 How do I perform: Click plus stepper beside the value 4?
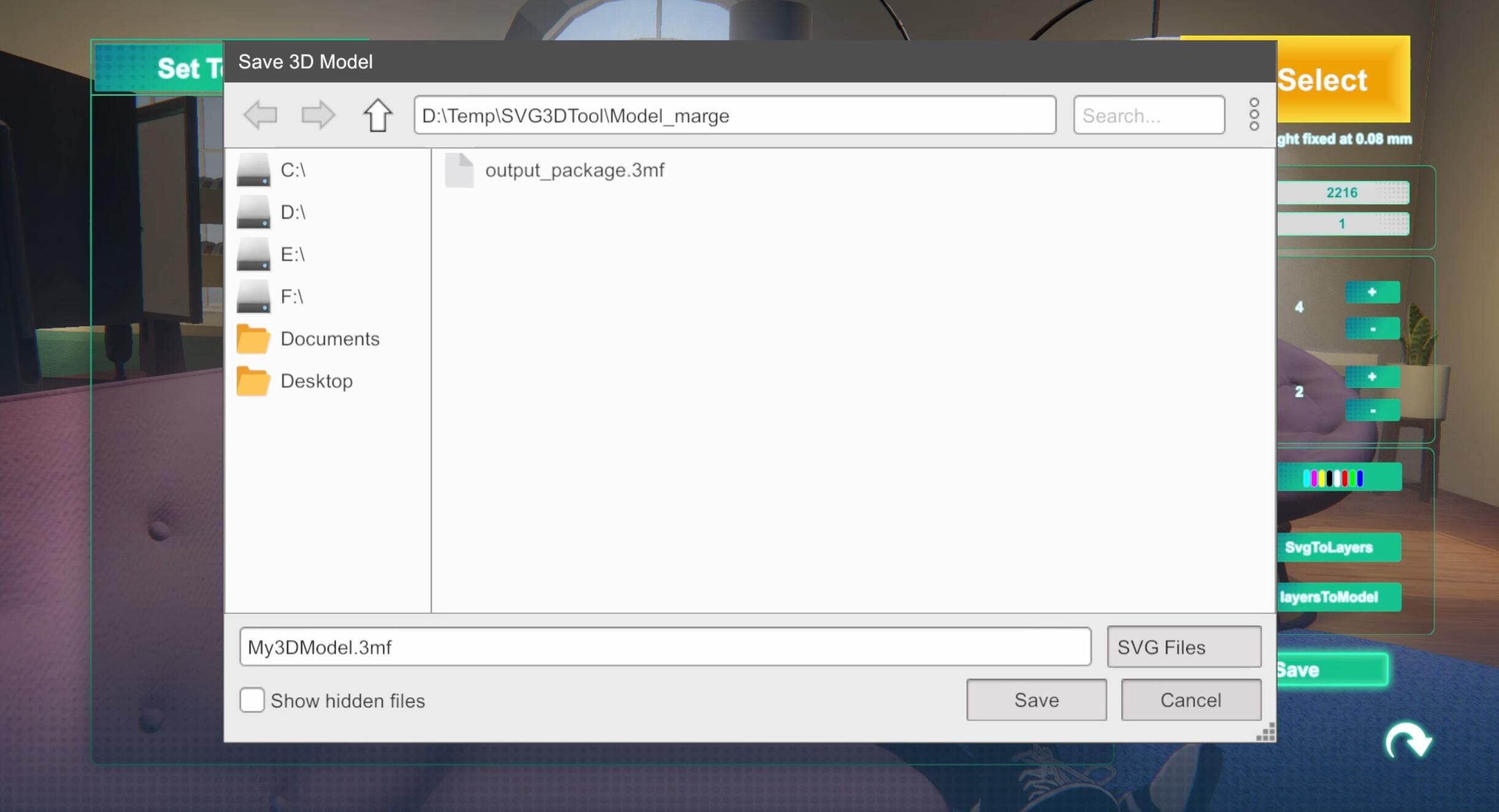pos(1372,292)
